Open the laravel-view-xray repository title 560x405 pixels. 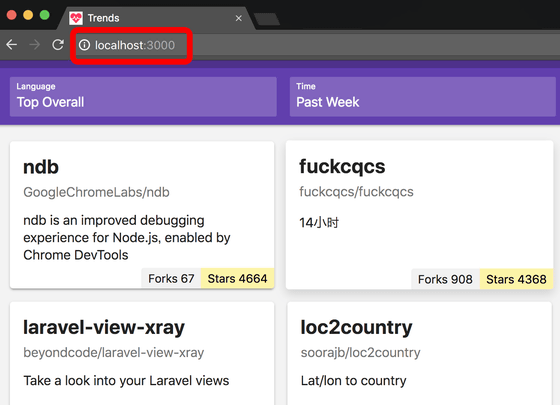[x=104, y=327]
